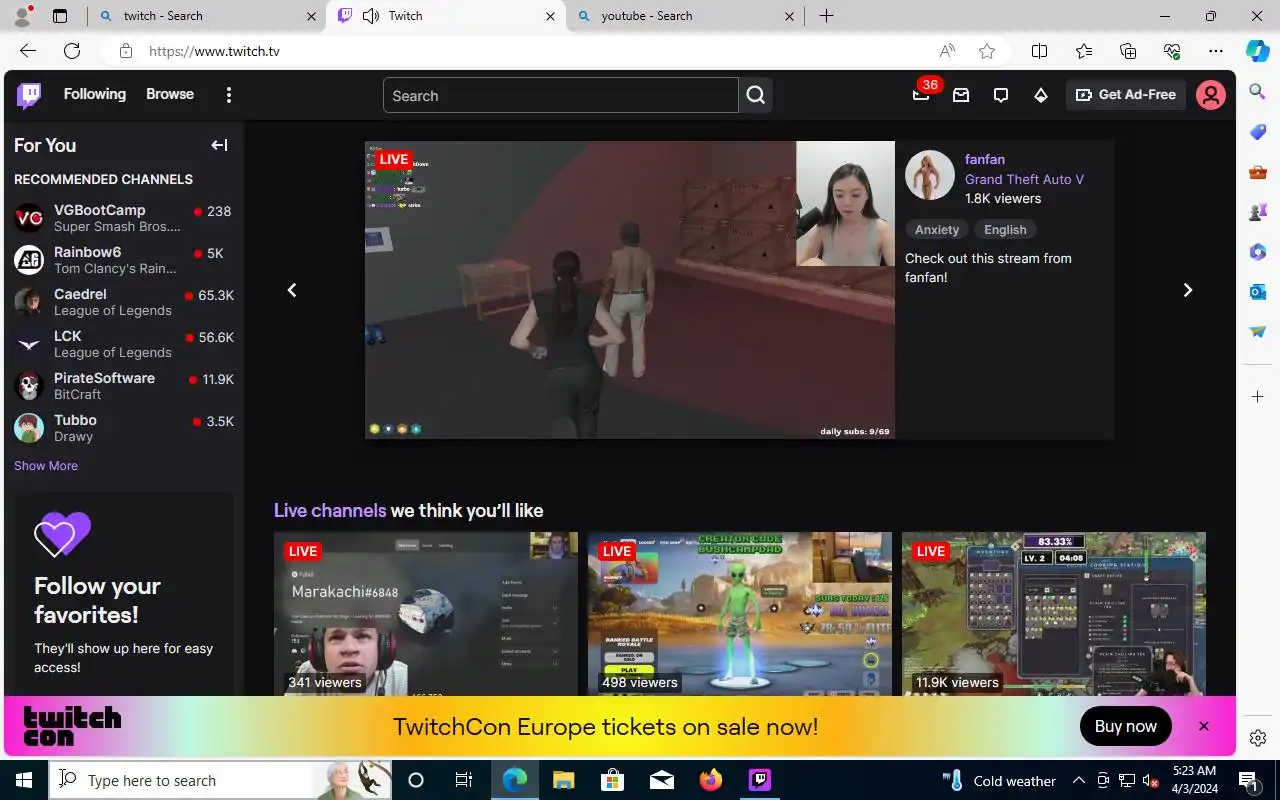Collapse the For You sidebar
The width and height of the screenshot is (1280, 800).
(x=219, y=145)
